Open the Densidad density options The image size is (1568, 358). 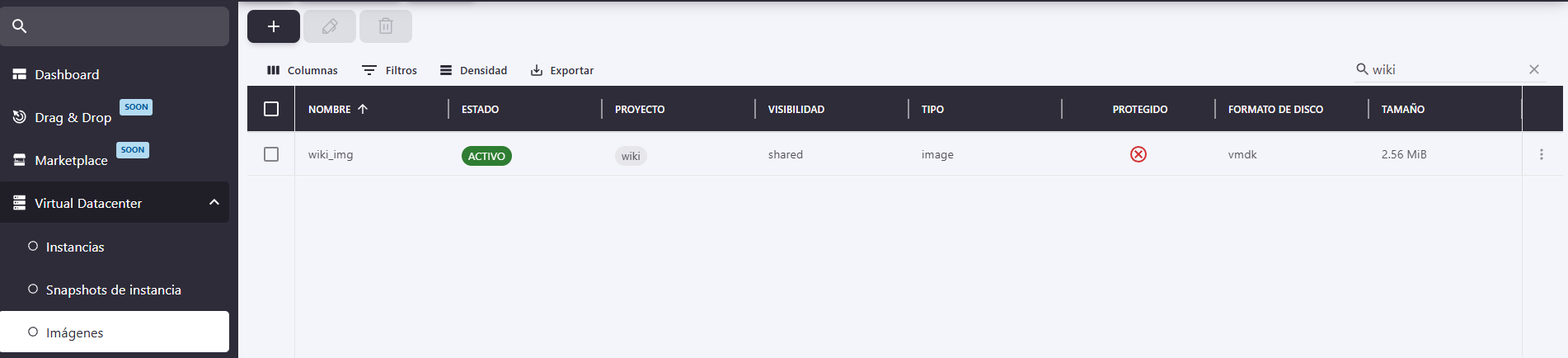[x=474, y=70]
